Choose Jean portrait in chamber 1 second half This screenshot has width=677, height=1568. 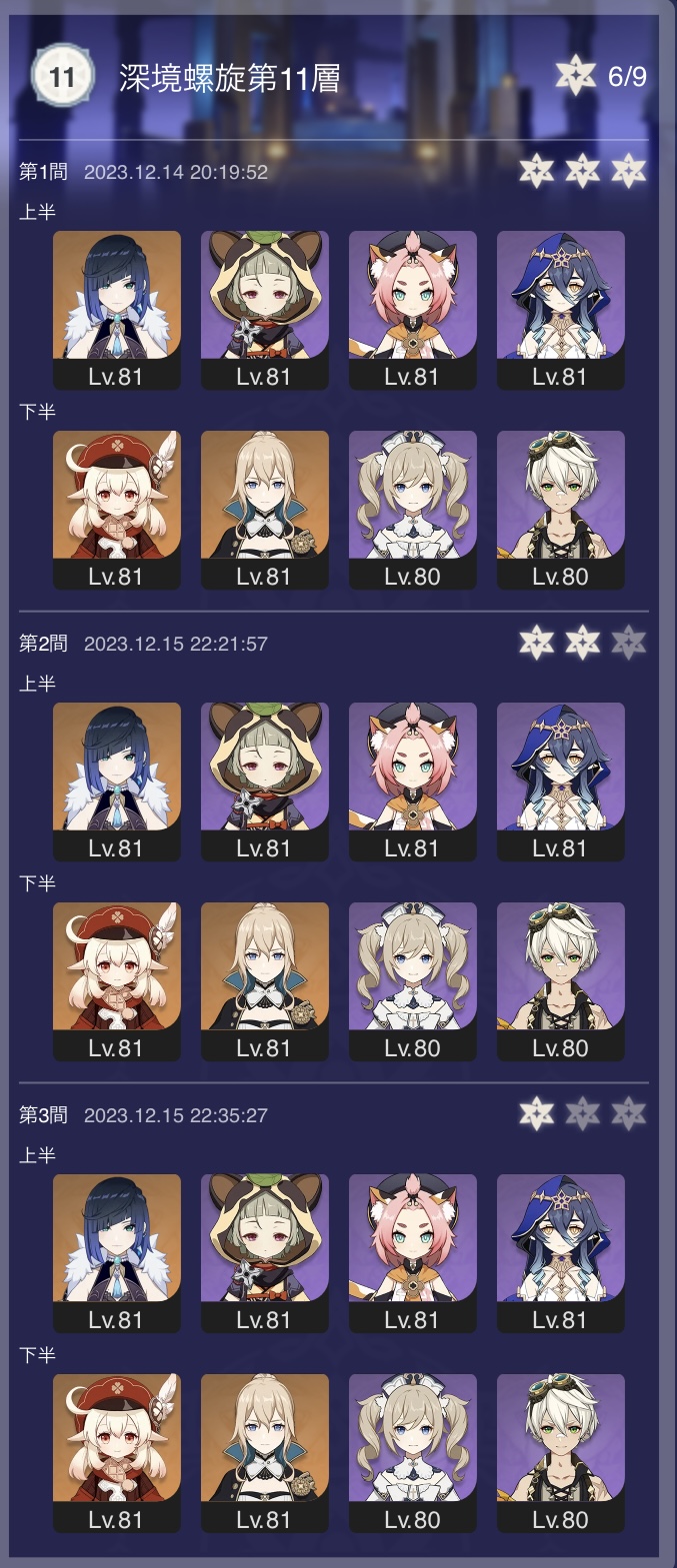tap(265, 511)
